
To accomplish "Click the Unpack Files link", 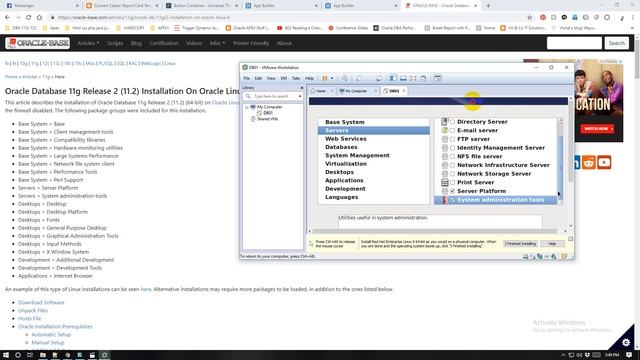I will [33, 311].
